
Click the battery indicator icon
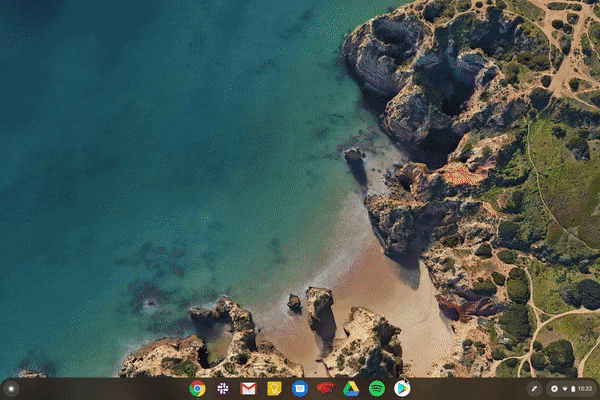point(573,388)
